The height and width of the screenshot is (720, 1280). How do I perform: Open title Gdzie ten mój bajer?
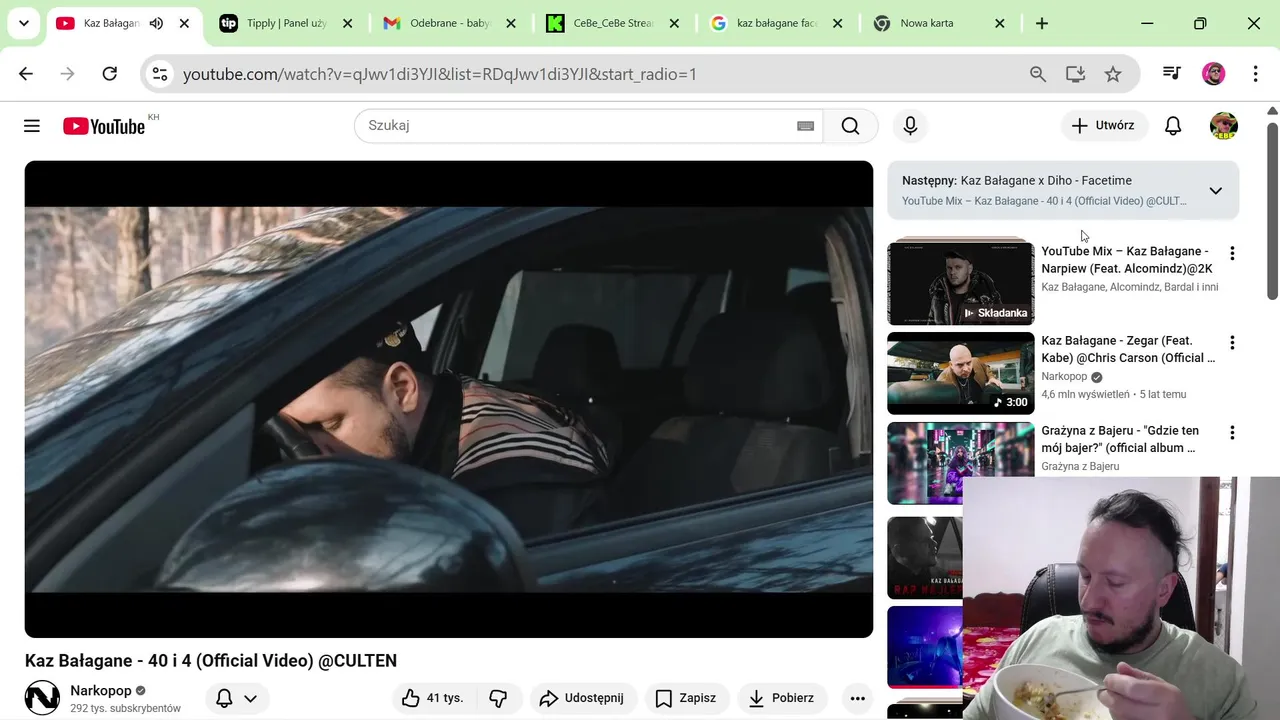click(x=1120, y=439)
